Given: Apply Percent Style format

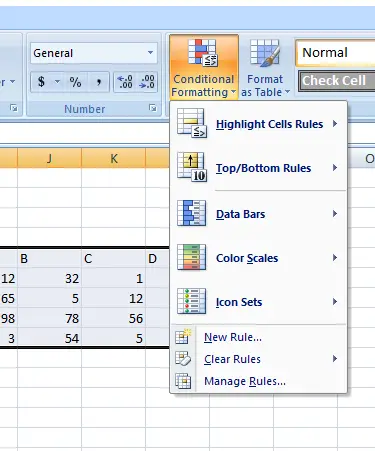Looking at the screenshot, I should [x=75, y=82].
